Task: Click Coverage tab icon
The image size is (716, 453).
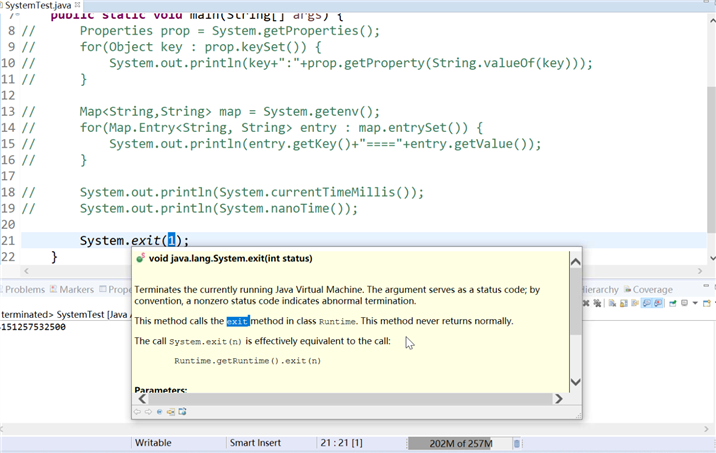Action: point(627,290)
